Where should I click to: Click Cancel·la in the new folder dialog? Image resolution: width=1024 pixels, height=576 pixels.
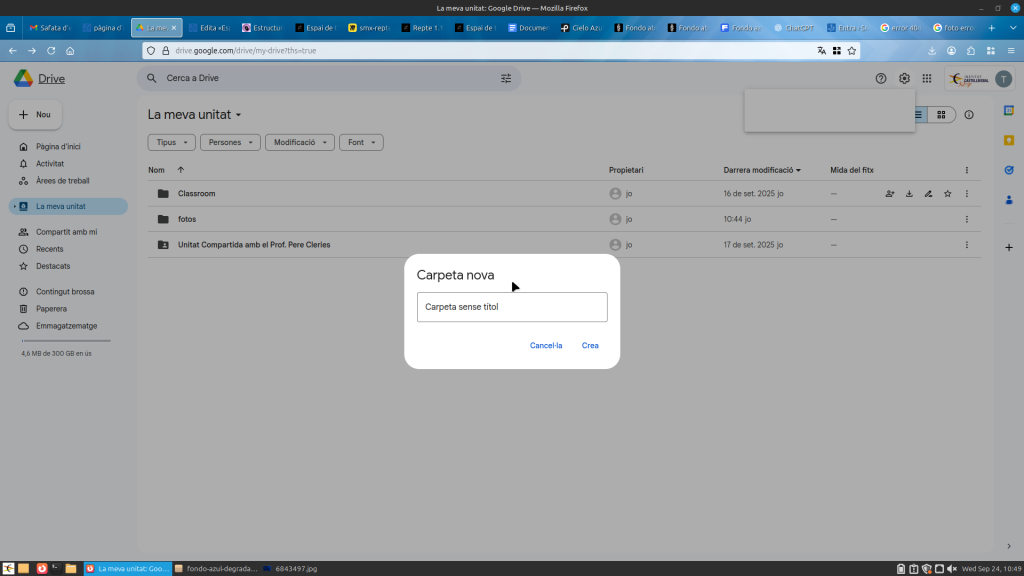point(546,346)
